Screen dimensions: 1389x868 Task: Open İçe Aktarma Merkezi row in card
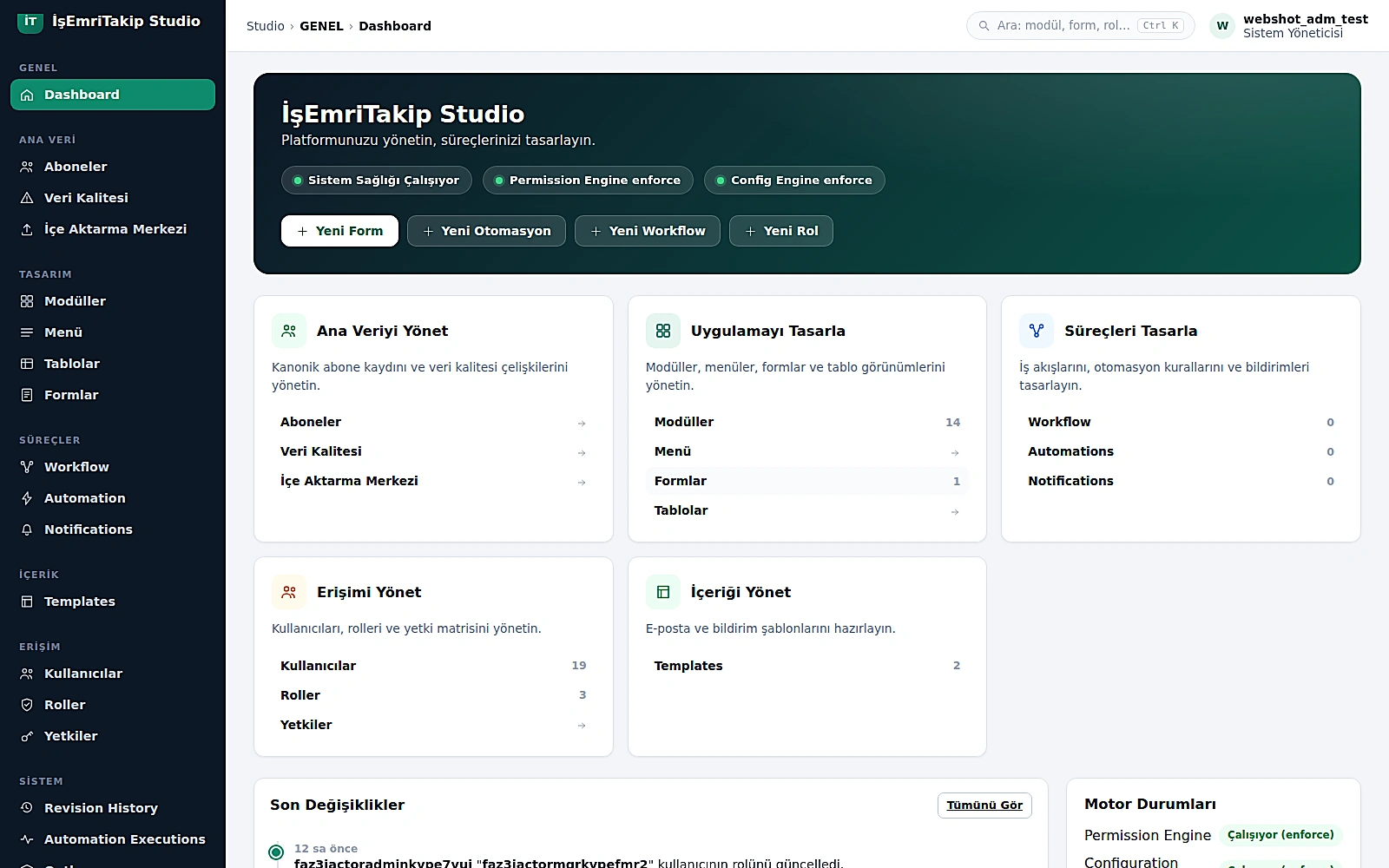click(433, 481)
